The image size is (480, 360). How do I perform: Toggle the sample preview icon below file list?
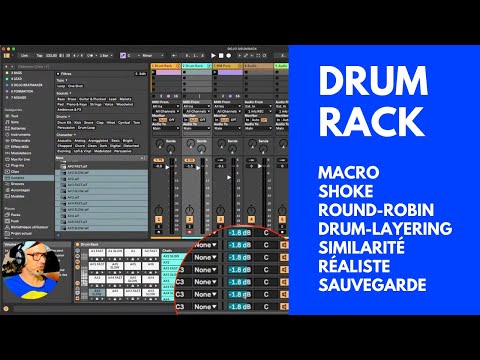click(59, 235)
